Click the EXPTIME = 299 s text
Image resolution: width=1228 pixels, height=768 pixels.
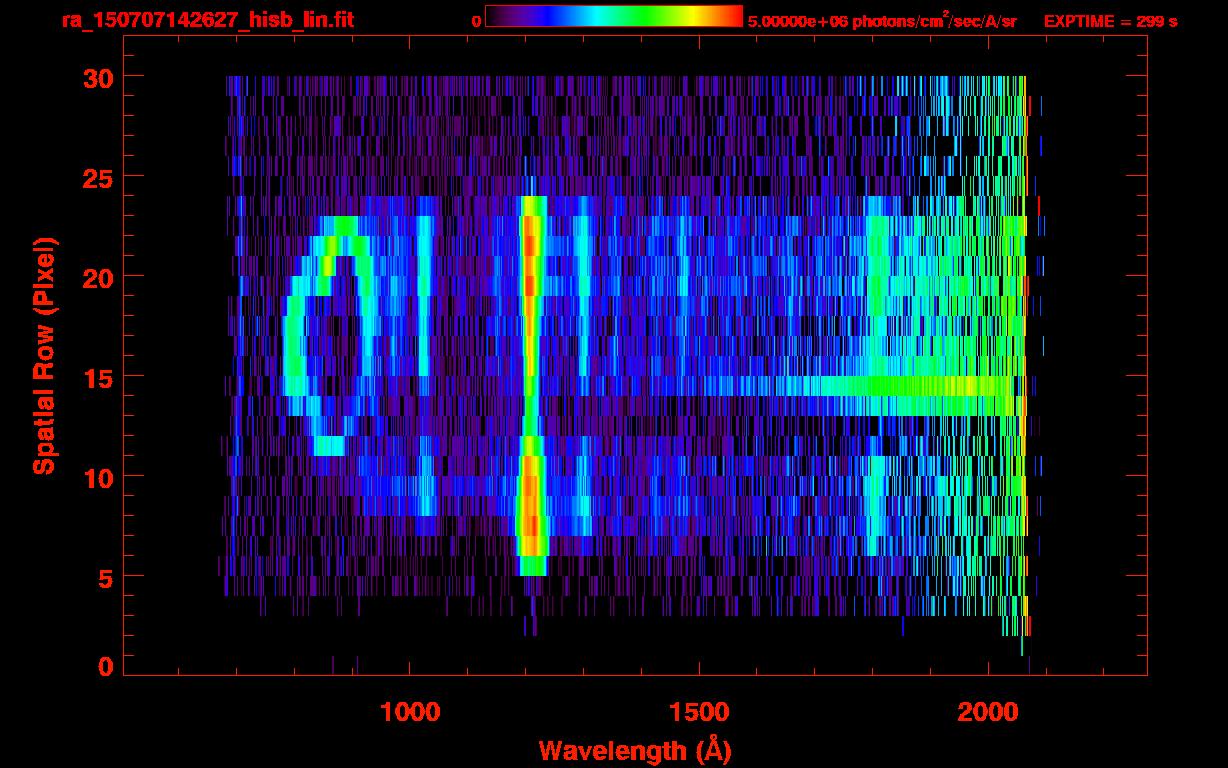(x=1110, y=21)
